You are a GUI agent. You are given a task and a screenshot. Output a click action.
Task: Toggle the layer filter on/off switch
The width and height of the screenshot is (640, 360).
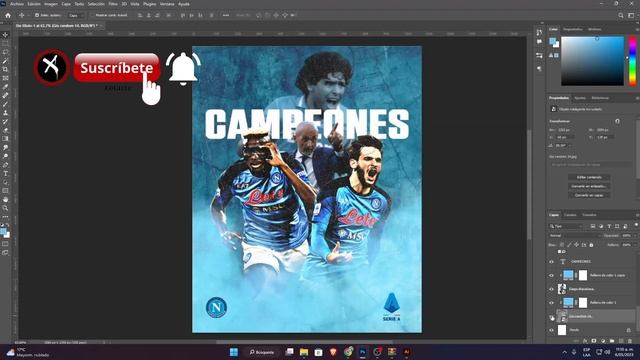pyautogui.click(x=636, y=225)
